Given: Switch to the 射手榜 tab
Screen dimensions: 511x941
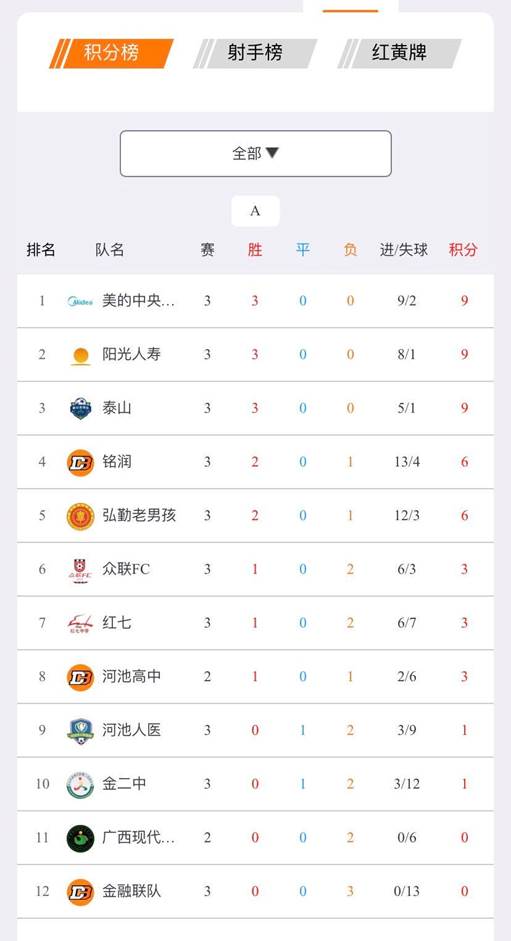Looking at the screenshot, I should pos(255,53).
